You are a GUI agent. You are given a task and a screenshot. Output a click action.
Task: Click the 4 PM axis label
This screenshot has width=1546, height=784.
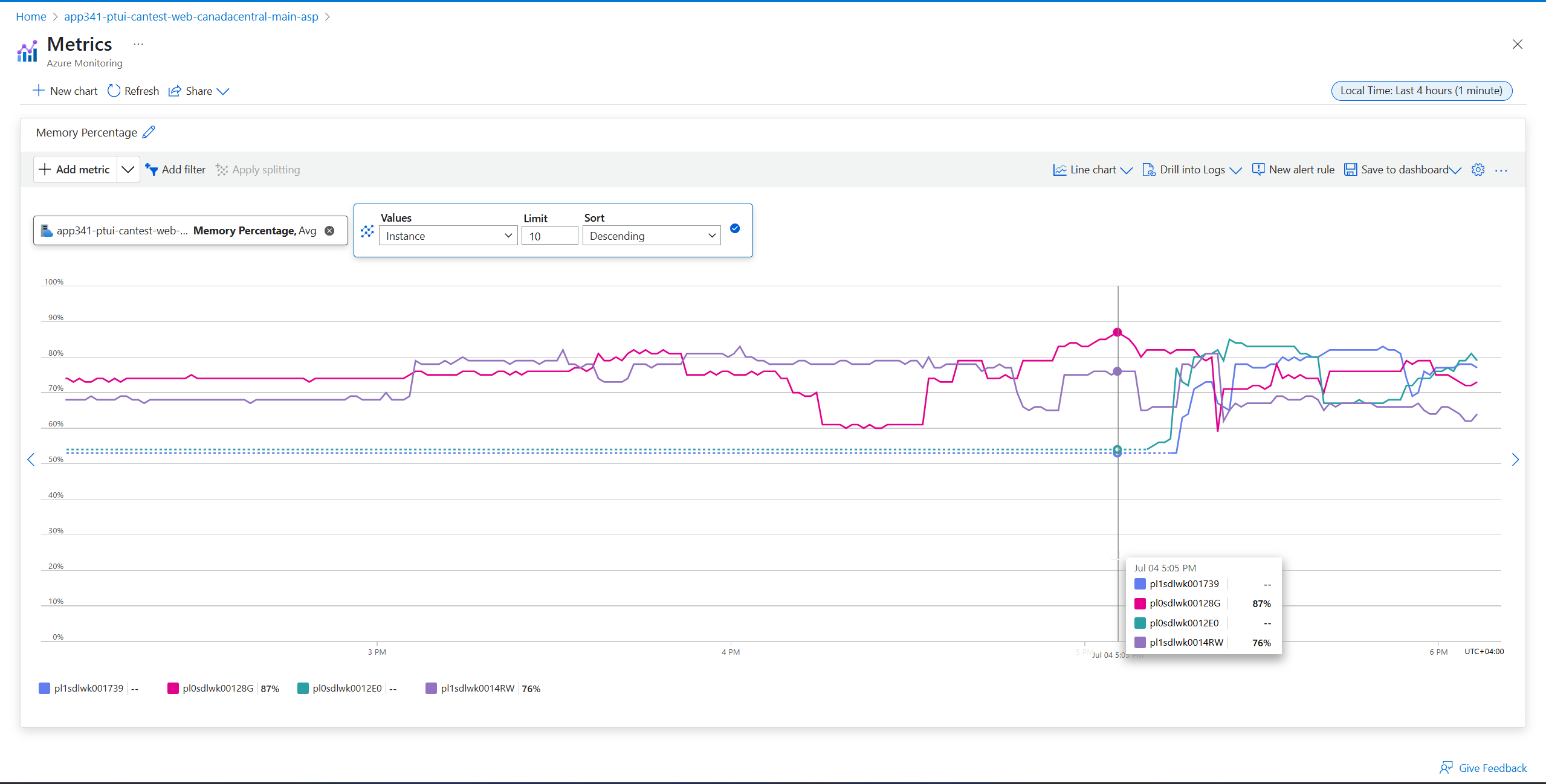[730, 652]
